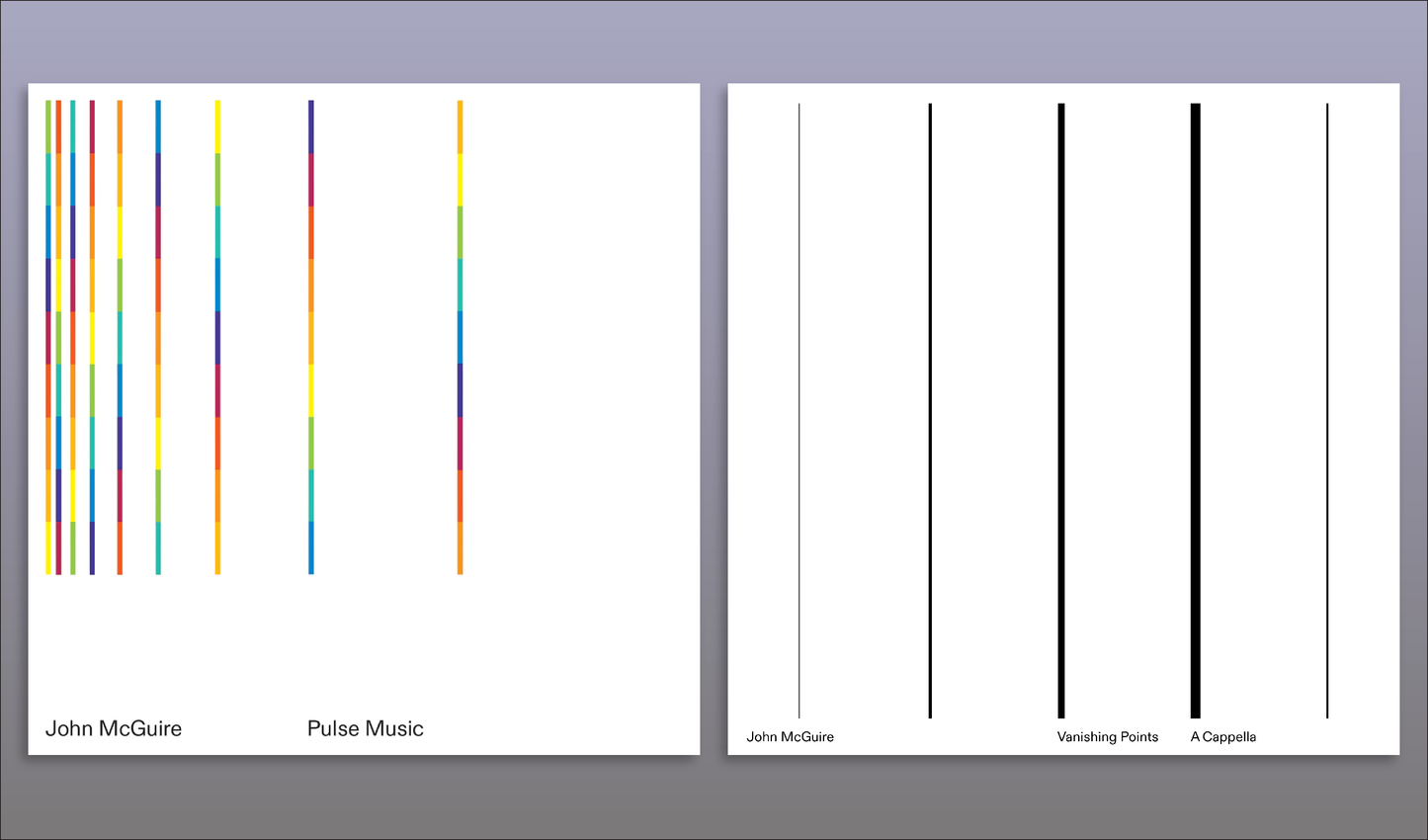Click the black bar above Vanishing Points
The height and width of the screenshot is (840, 1428).
tap(1060, 410)
